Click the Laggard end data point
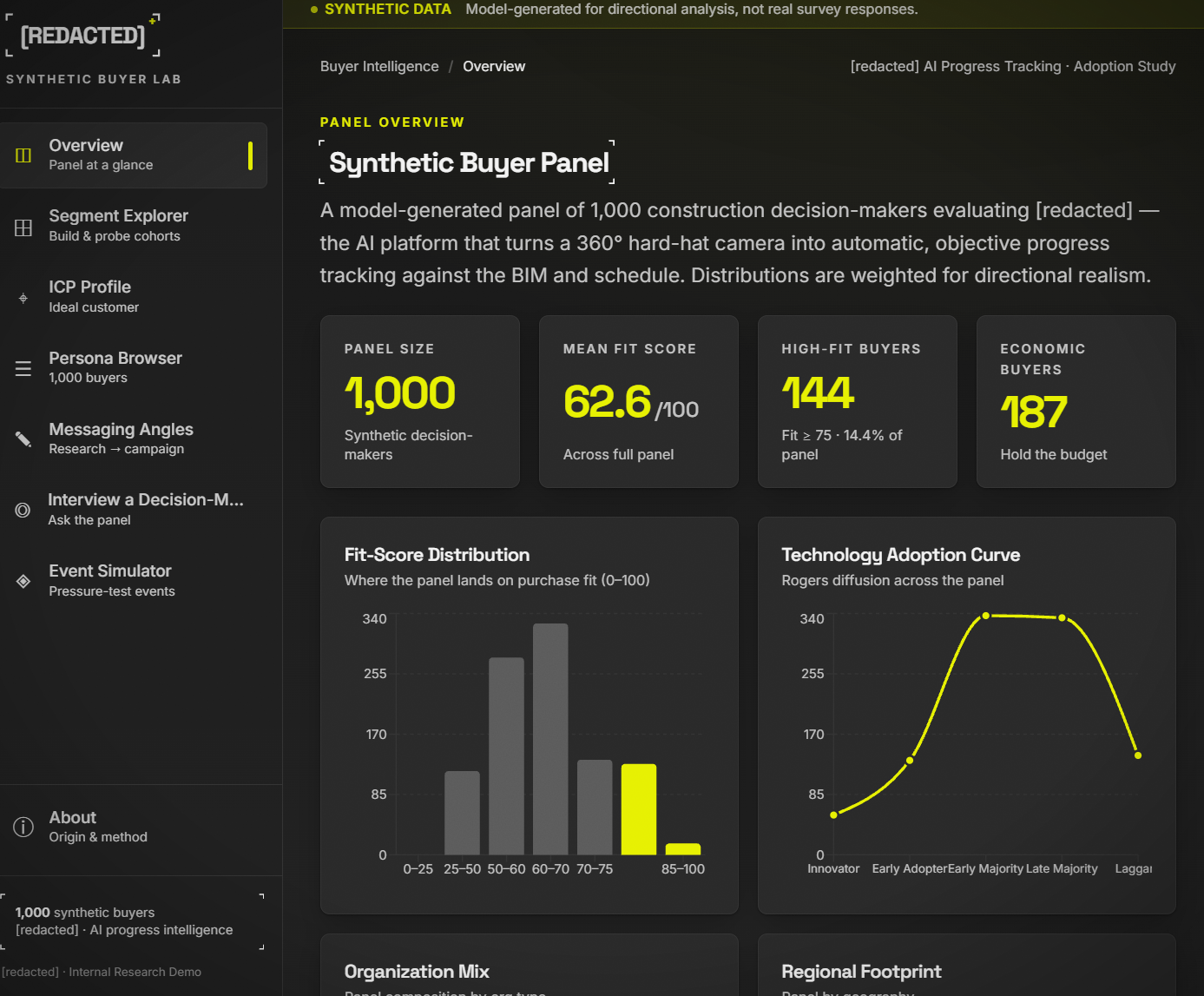 [x=1138, y=755]
